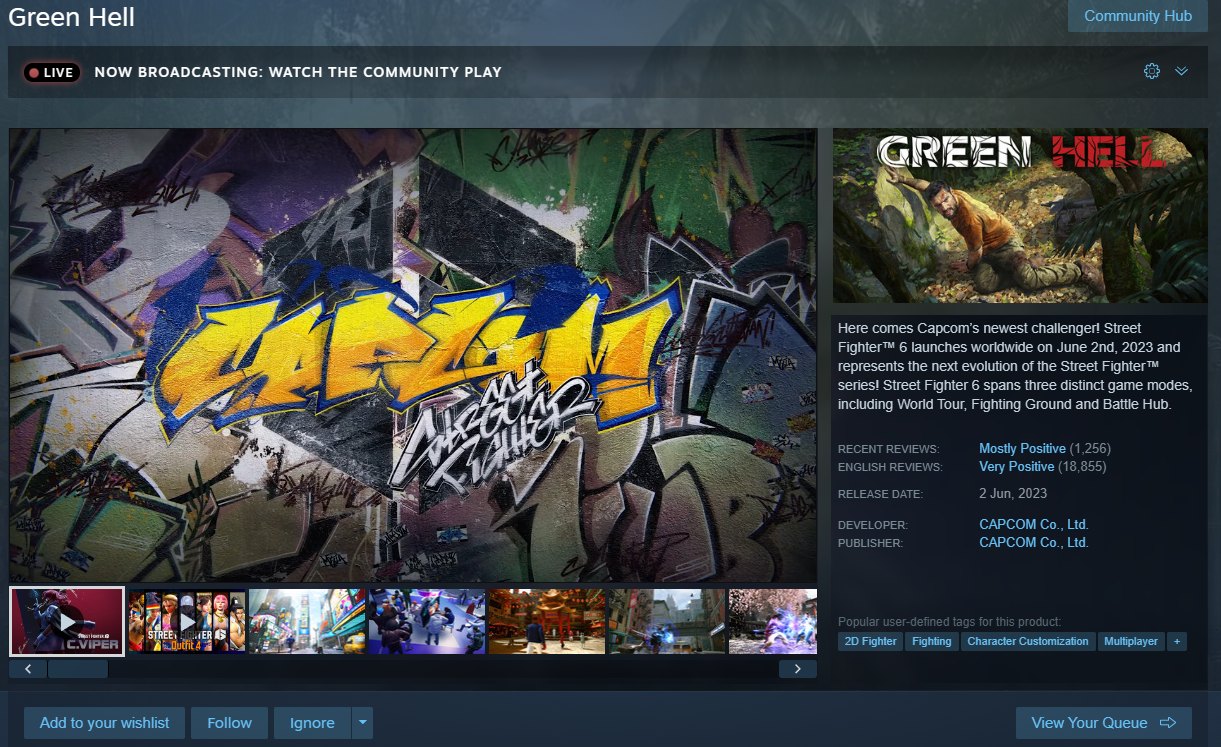Open the Ignore options dropdown arrow
Image resolution: width=1221 pixels, height=747 pixels.
coord(362,723)
